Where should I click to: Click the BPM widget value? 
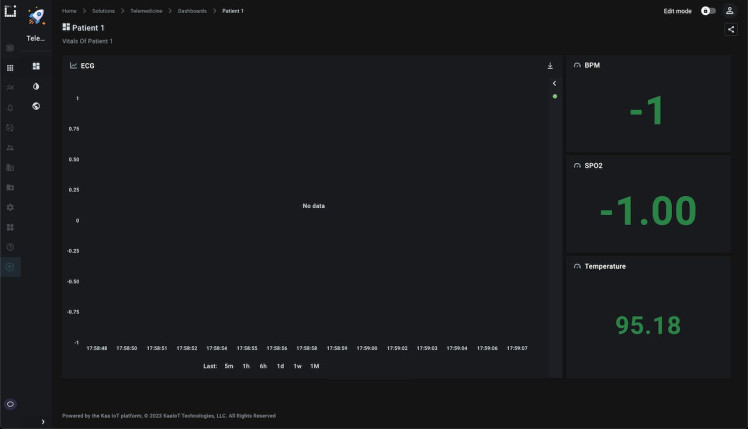point(648,112)
